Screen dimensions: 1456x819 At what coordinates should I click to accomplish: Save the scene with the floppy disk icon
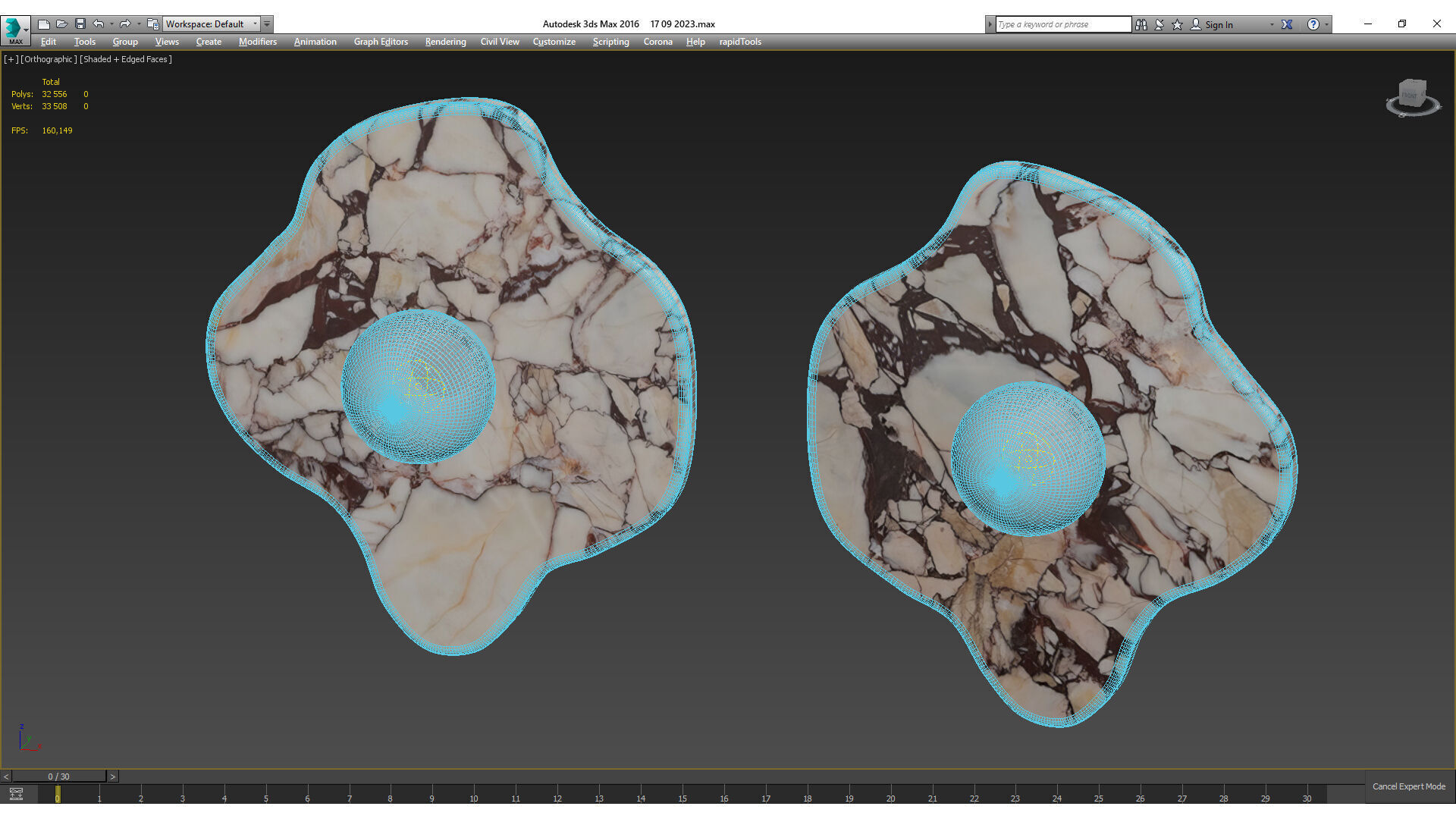pyautogui.click(x=80, y=24)
